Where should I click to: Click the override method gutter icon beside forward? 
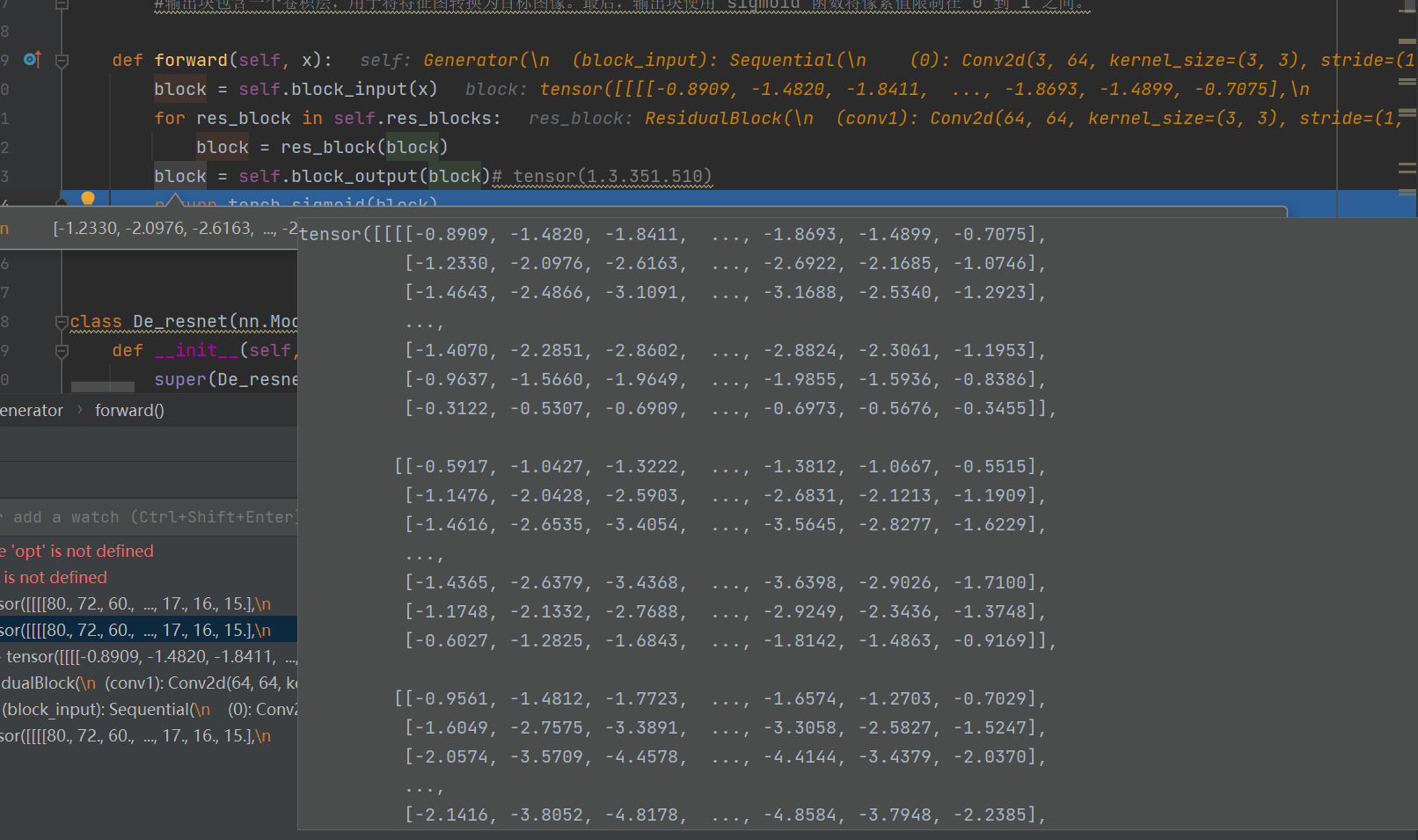coord(33,60)
